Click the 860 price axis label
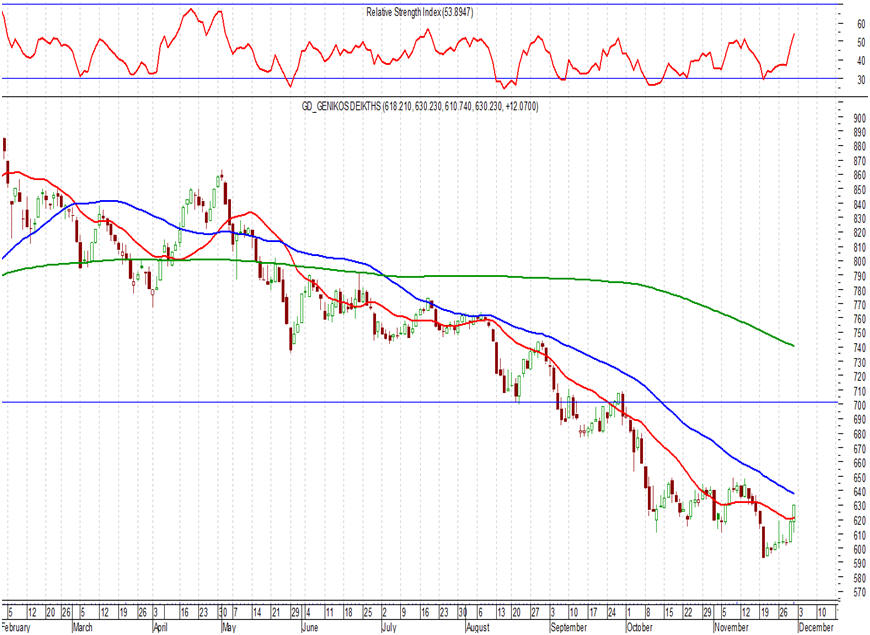The height and width of the screenshot is (635, 870). tap(859, 175)
